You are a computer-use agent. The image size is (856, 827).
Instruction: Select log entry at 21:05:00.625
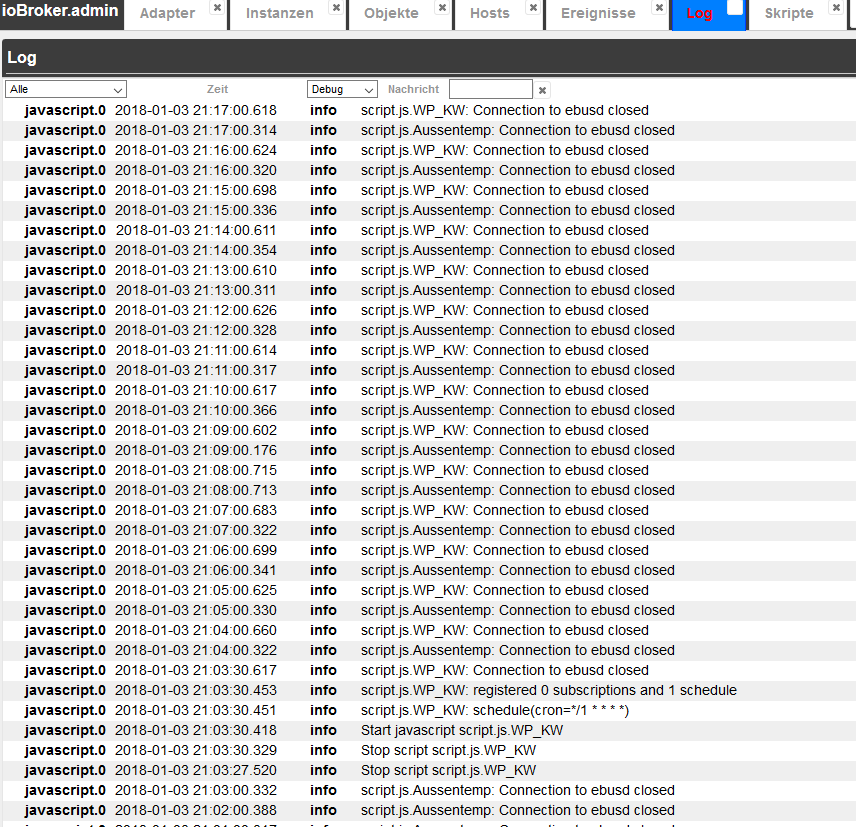tap(428, 591)
